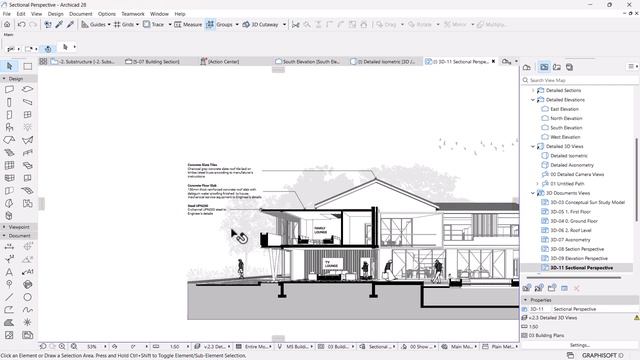Image resolution: width=640 pixels, height=360 pixels.
Task: Select the Curtain Wall tool
Action: tap(9, 165)
